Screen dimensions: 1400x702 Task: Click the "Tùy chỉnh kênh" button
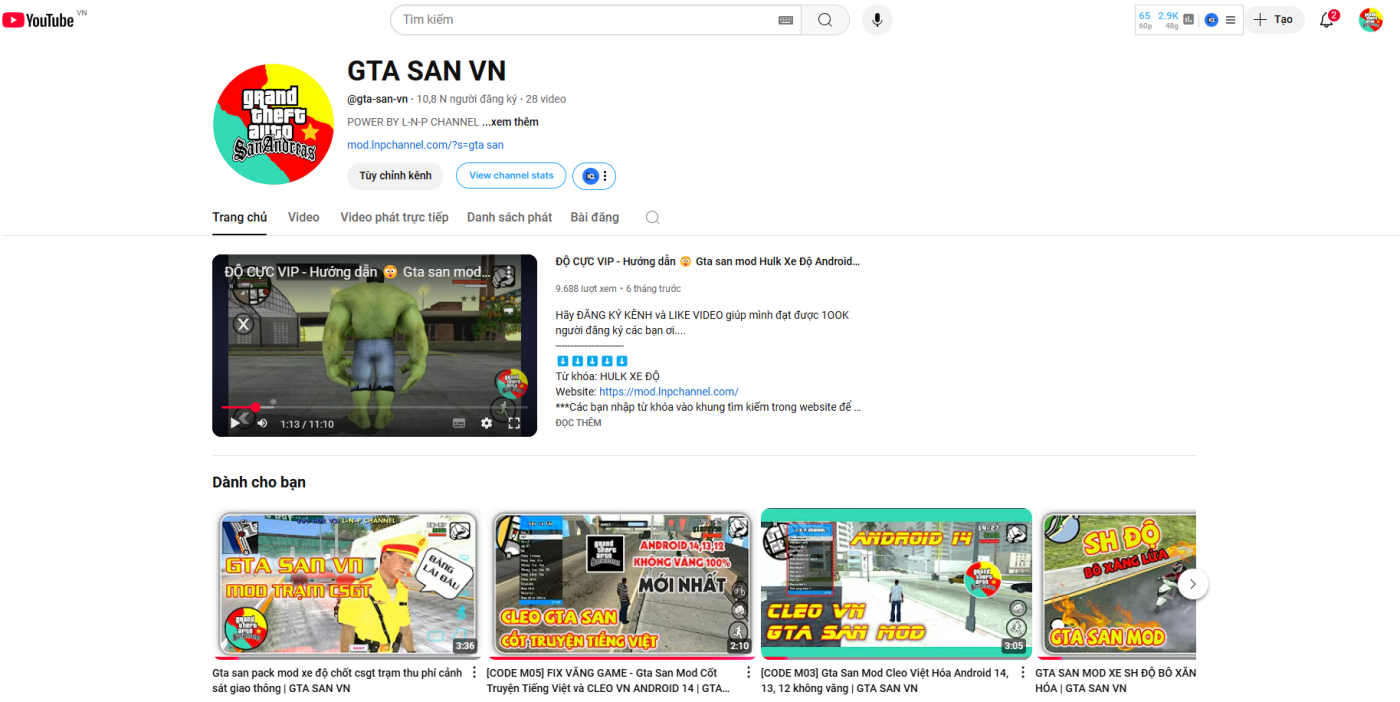395,176
